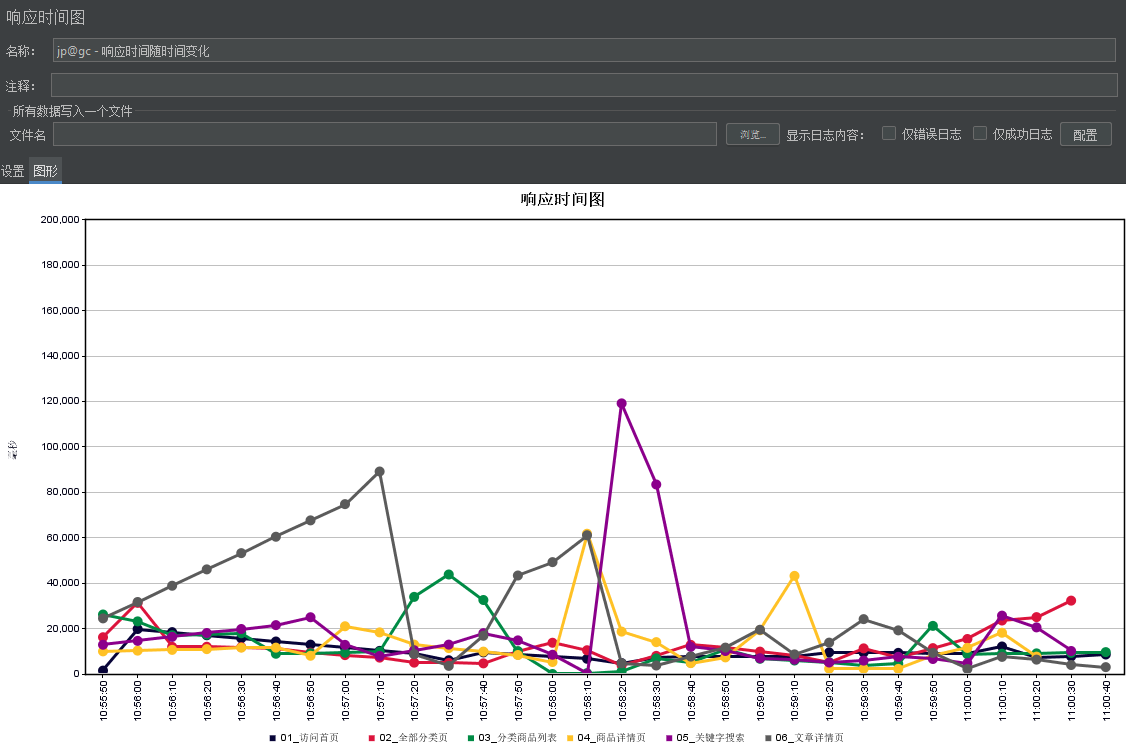The image size is (1126, 746).
Task: Click the green peak data point at 10:57:30
Action: [x=449, y=574]
